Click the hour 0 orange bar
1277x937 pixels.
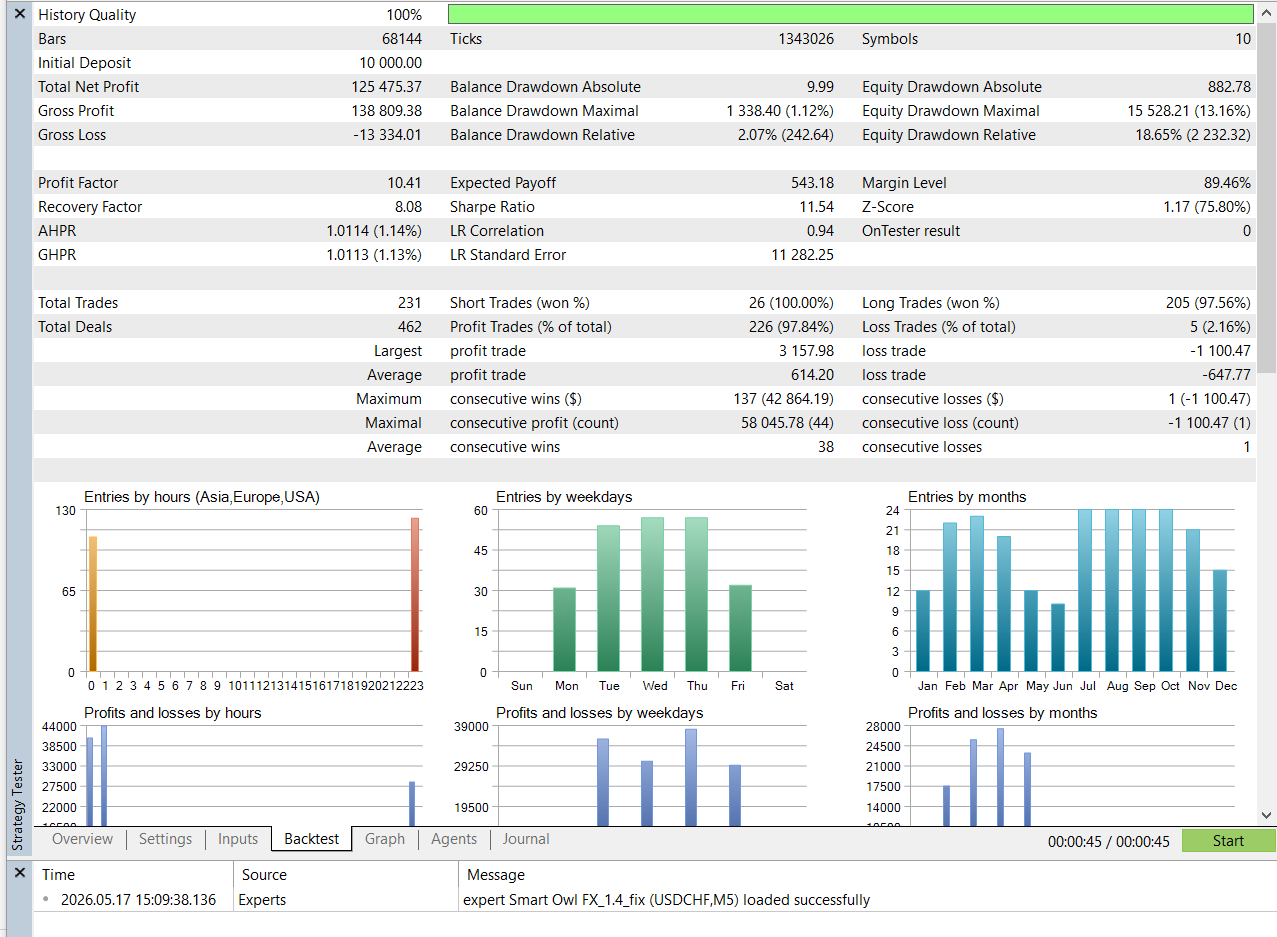tap(93, 604)
